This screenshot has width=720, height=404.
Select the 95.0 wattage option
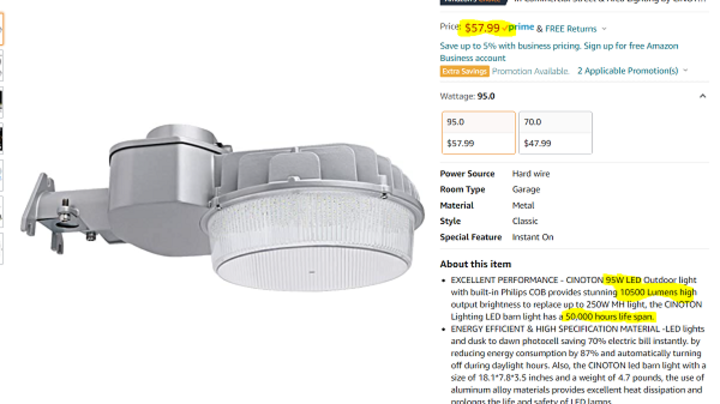tap(478, 133)
